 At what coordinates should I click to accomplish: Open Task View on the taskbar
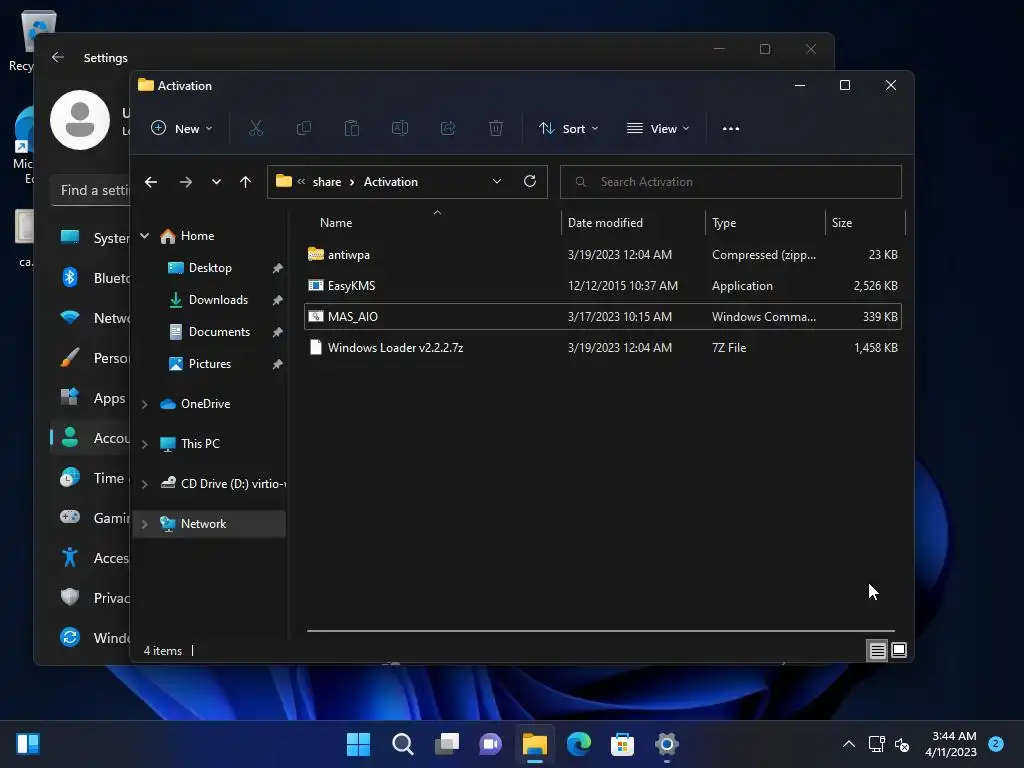point(447,744)
